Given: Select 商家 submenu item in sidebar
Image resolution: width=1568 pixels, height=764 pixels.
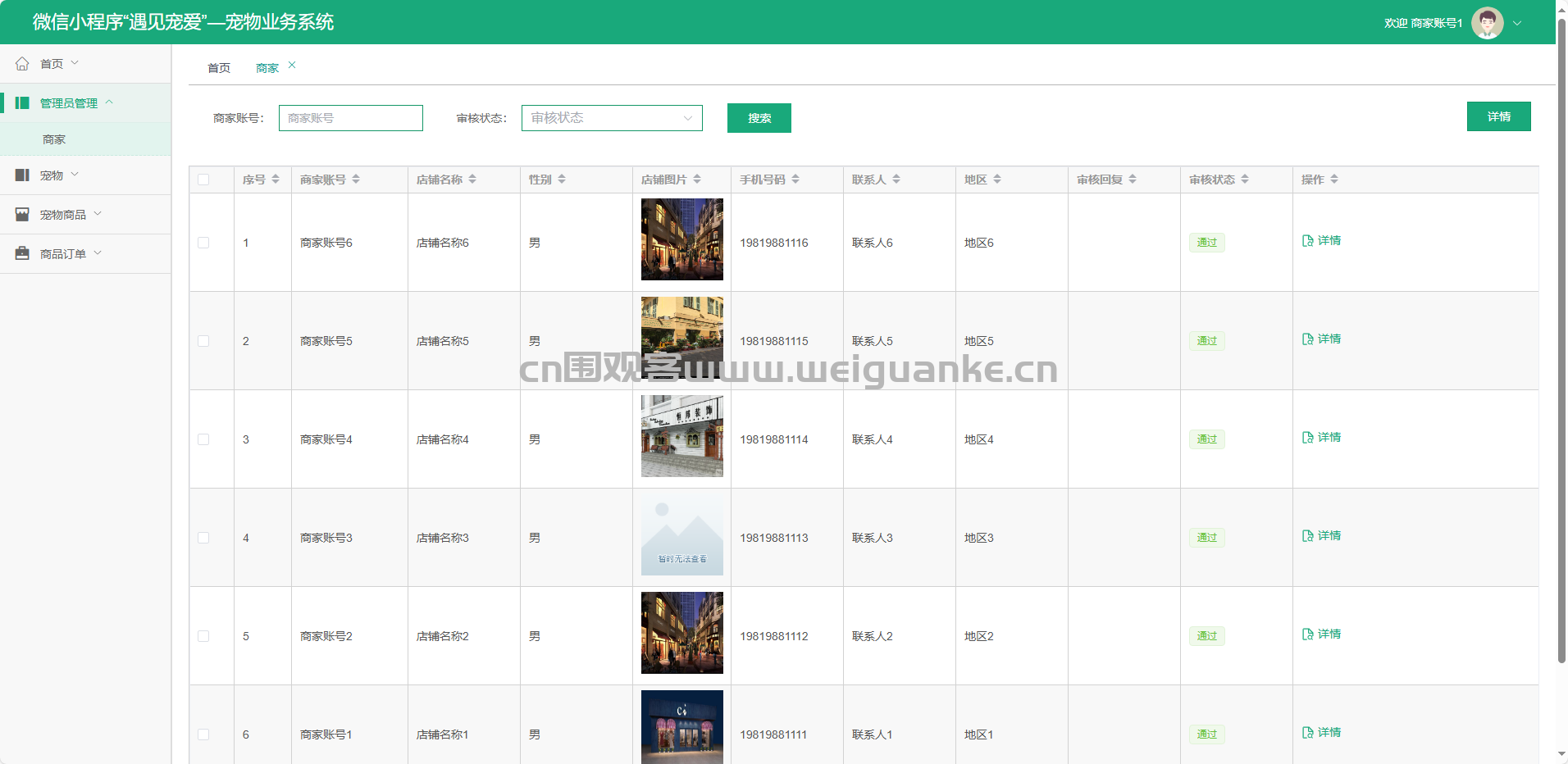Looking at the screenshot, I should 54,139.
